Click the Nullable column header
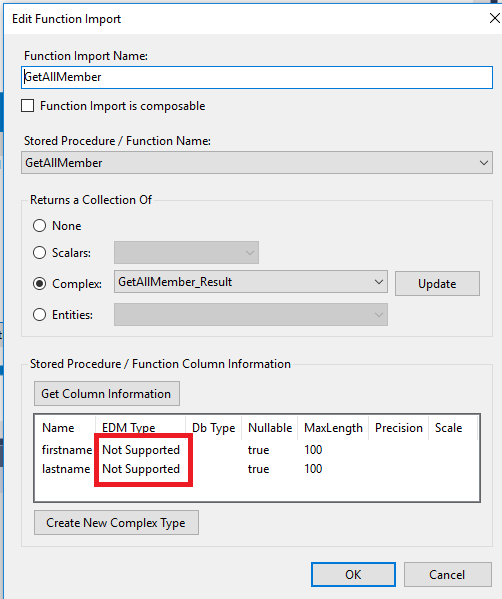Viewport: 502px width, 599px height. 270,428
